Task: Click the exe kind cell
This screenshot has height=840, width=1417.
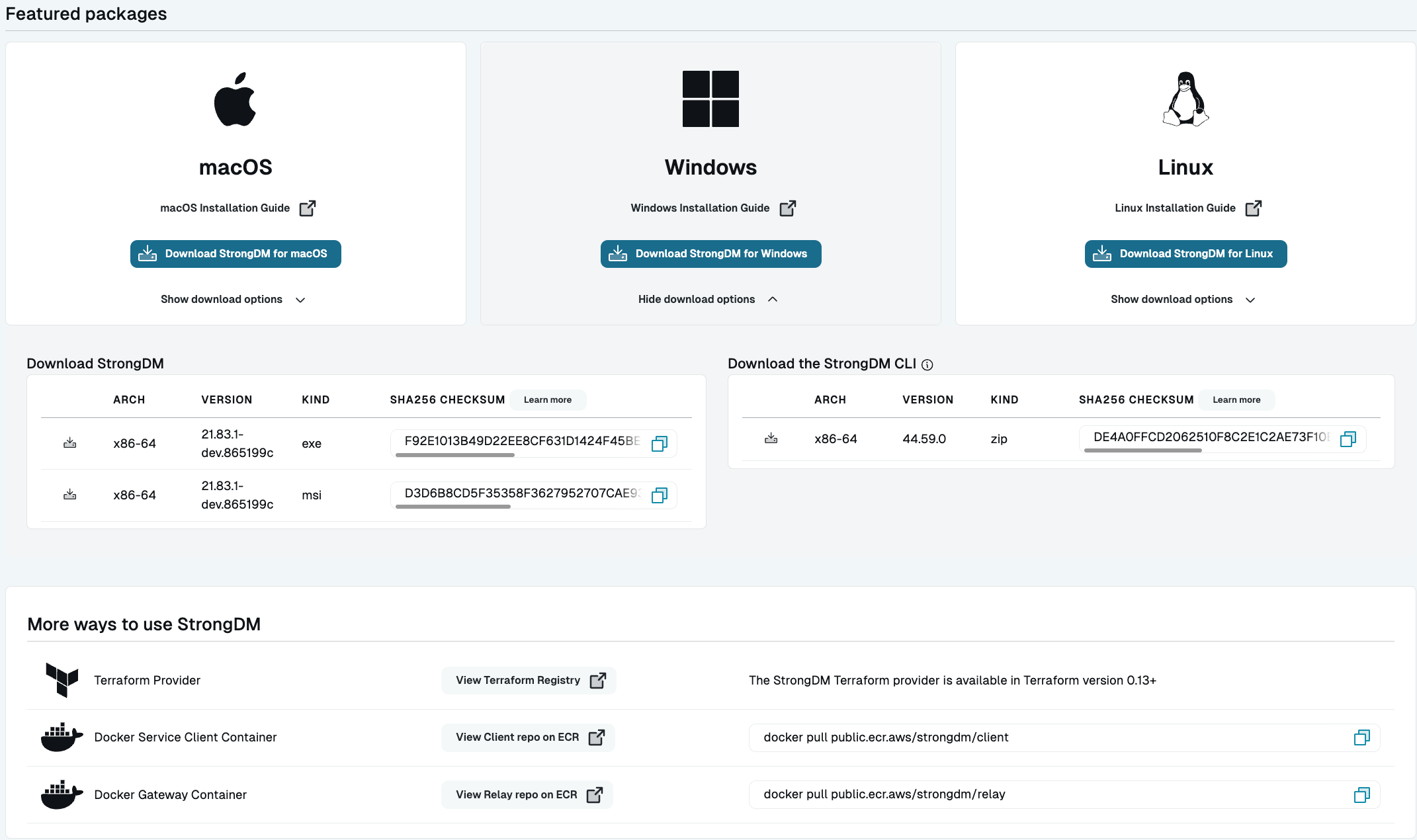Action: (312, 444)
